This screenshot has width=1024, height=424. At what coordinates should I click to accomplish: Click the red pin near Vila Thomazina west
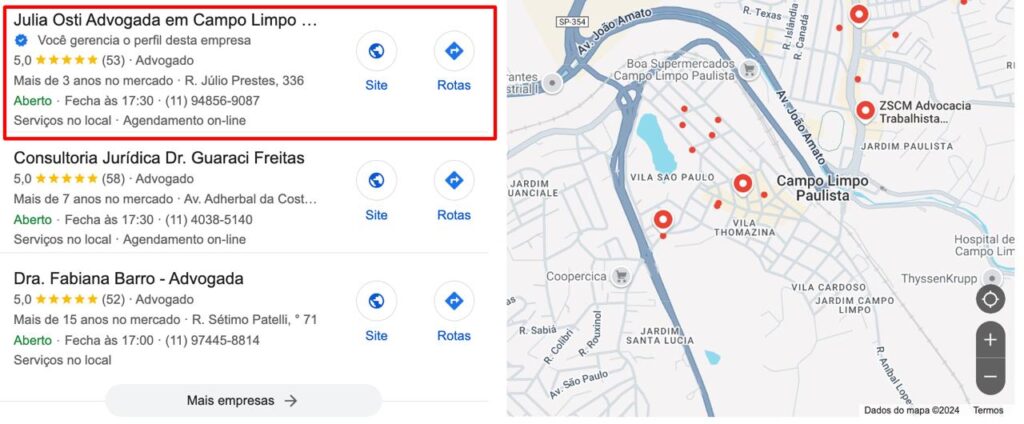[x=663, y=220]
